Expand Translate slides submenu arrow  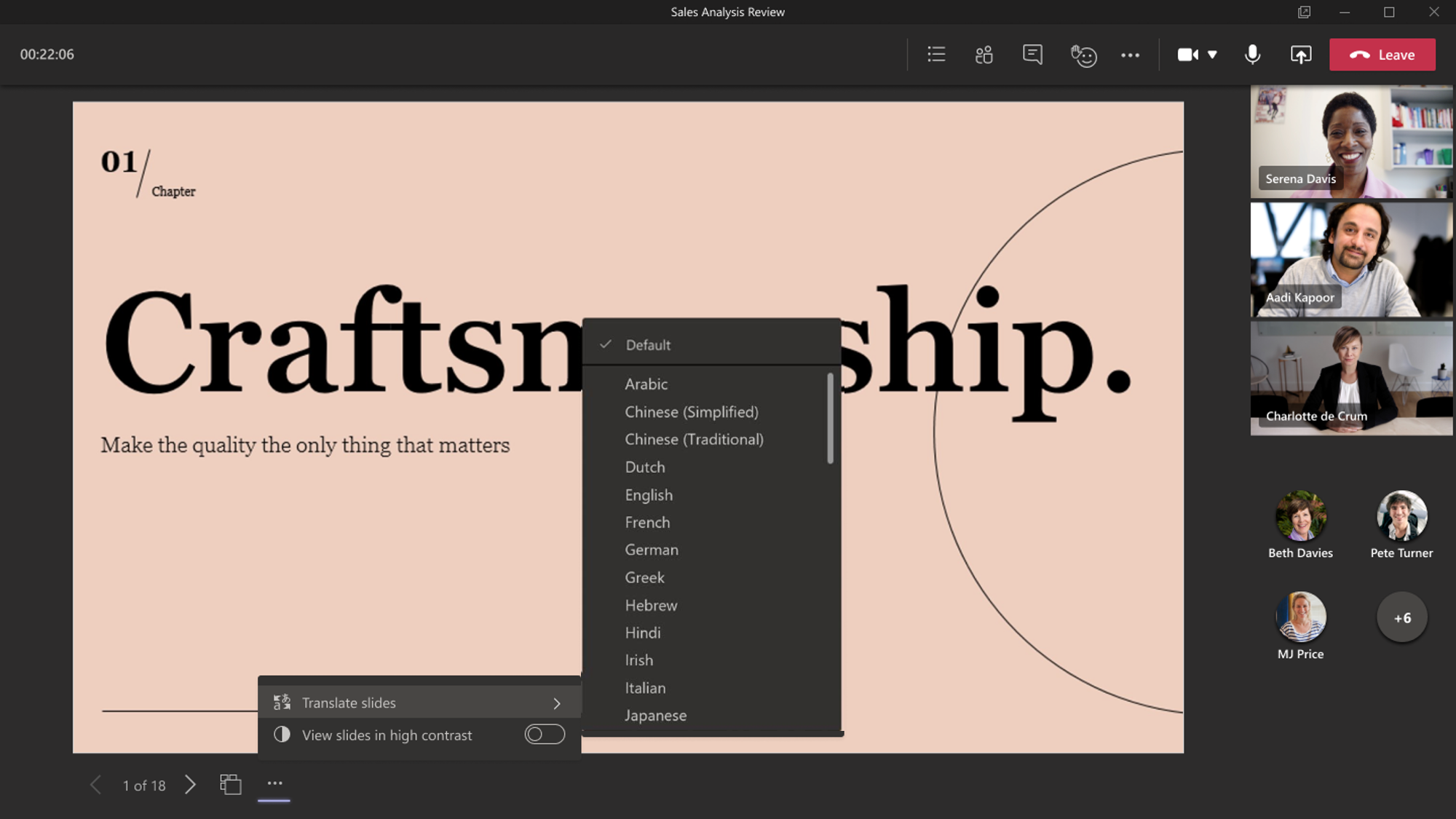556,702
